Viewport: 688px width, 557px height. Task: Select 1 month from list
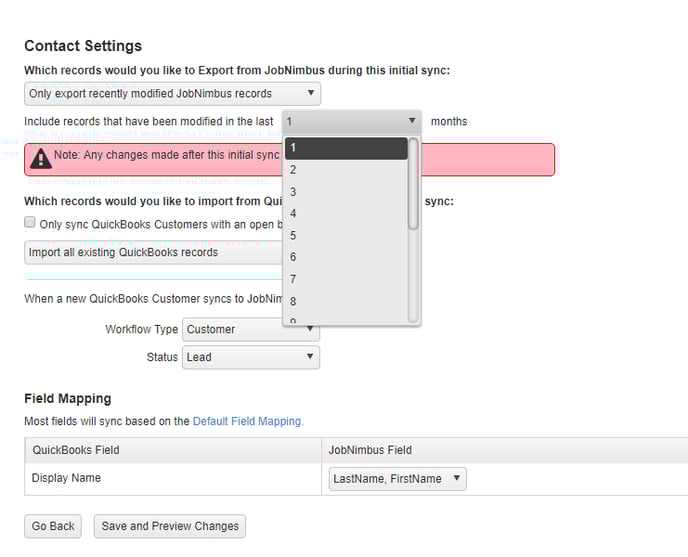(x=346, y=148)
